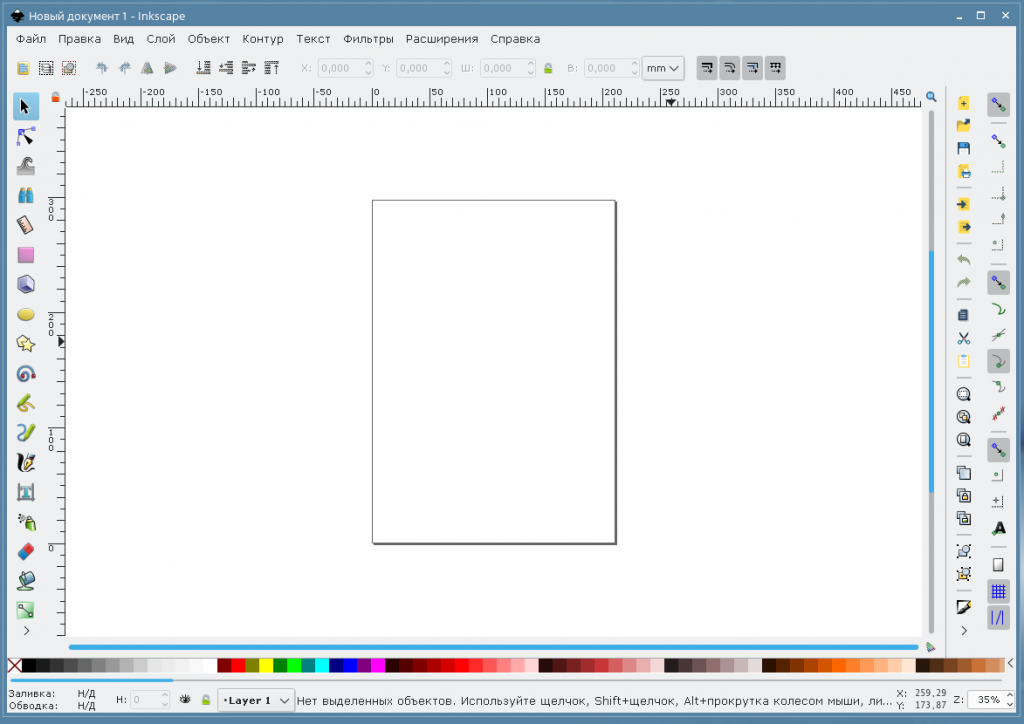Open the Слой menu
Viewport: 1024px width, 724px height.
161,39
